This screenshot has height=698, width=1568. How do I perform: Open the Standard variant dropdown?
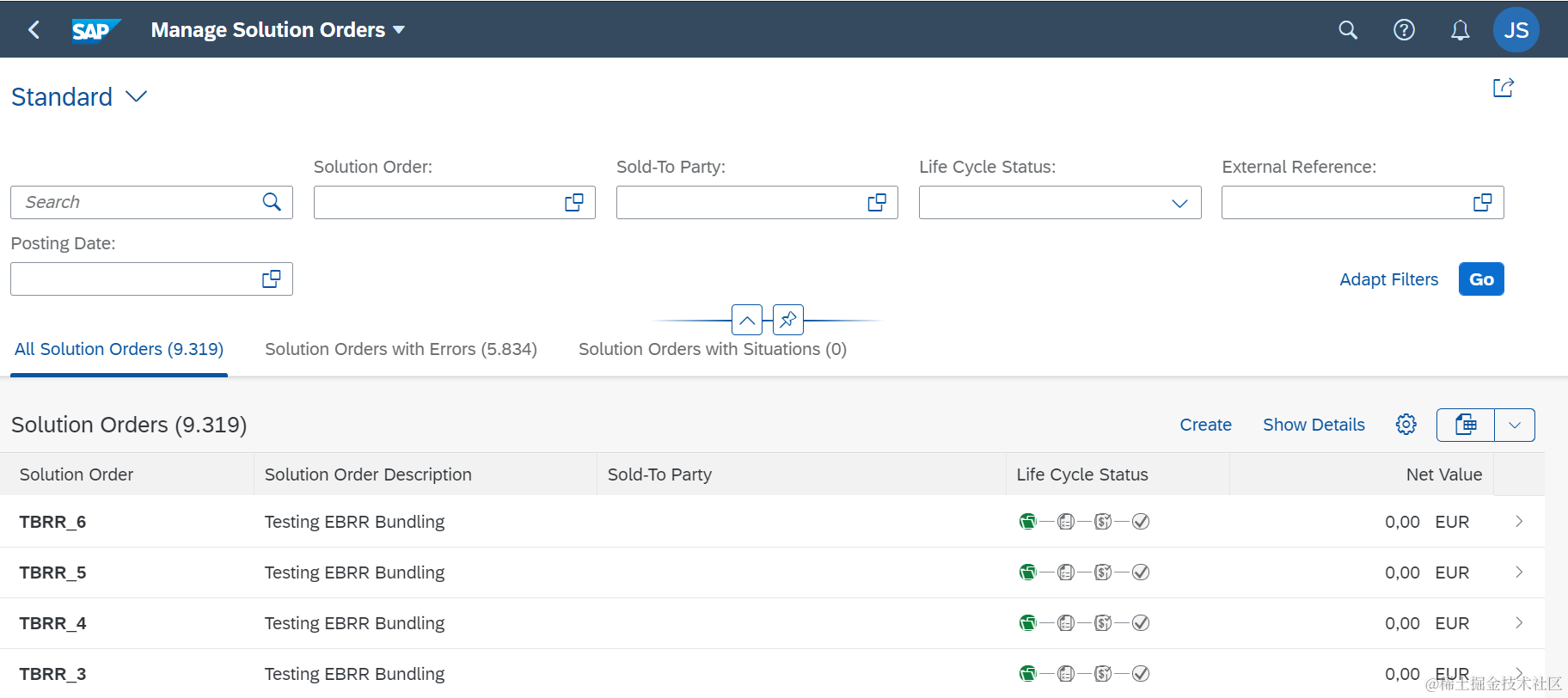(137, 96)
